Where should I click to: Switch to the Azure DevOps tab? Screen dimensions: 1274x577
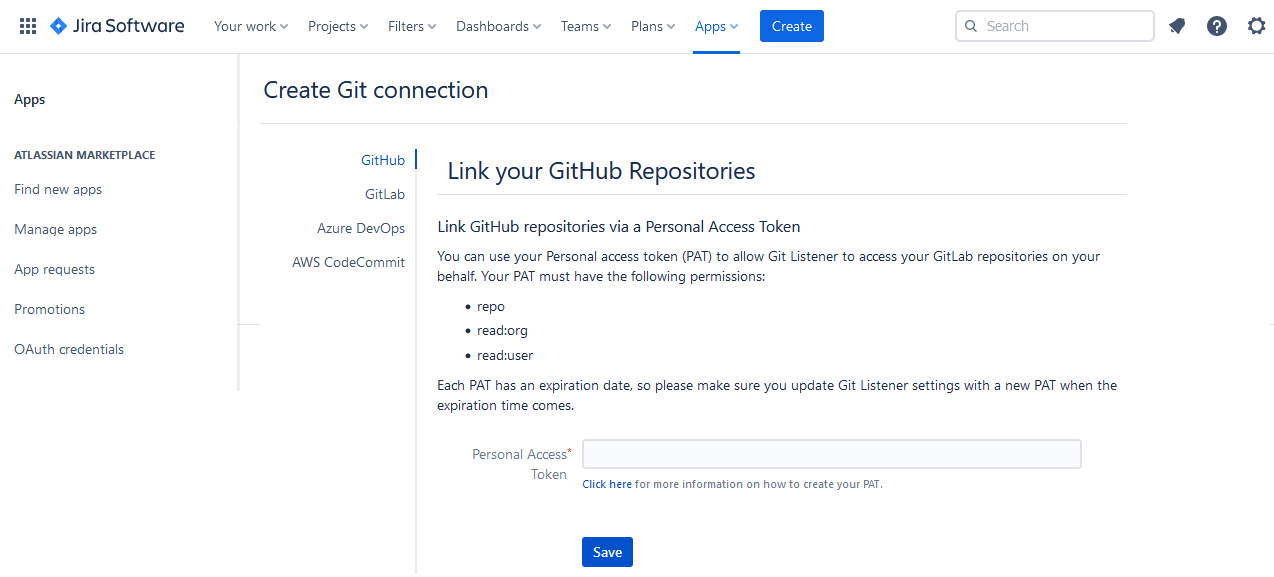click(x=361, y=228)
